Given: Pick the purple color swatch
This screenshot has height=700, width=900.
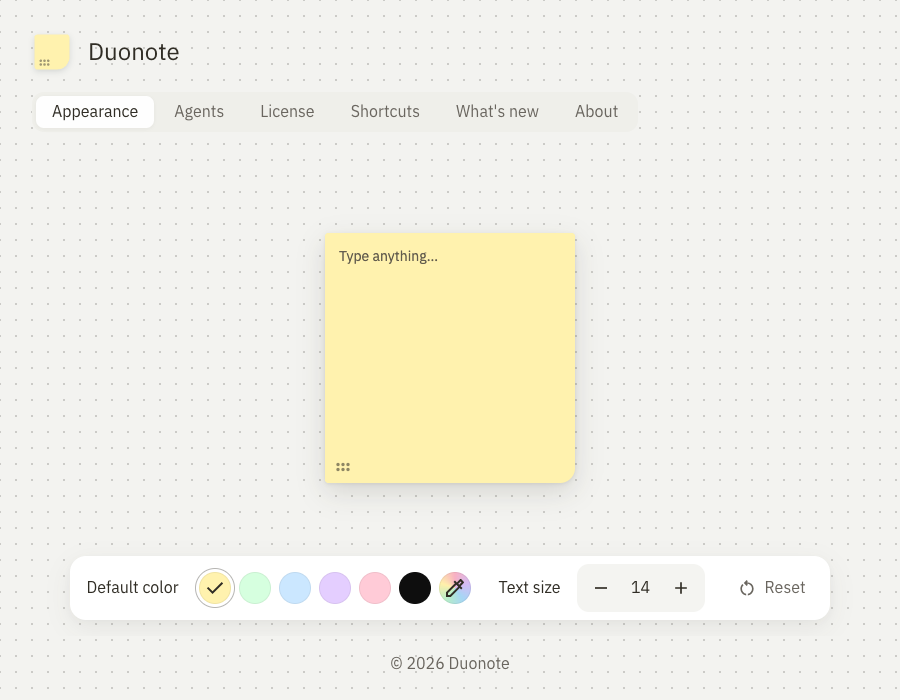Looking at the screenshot, I should tap(335, 588).
